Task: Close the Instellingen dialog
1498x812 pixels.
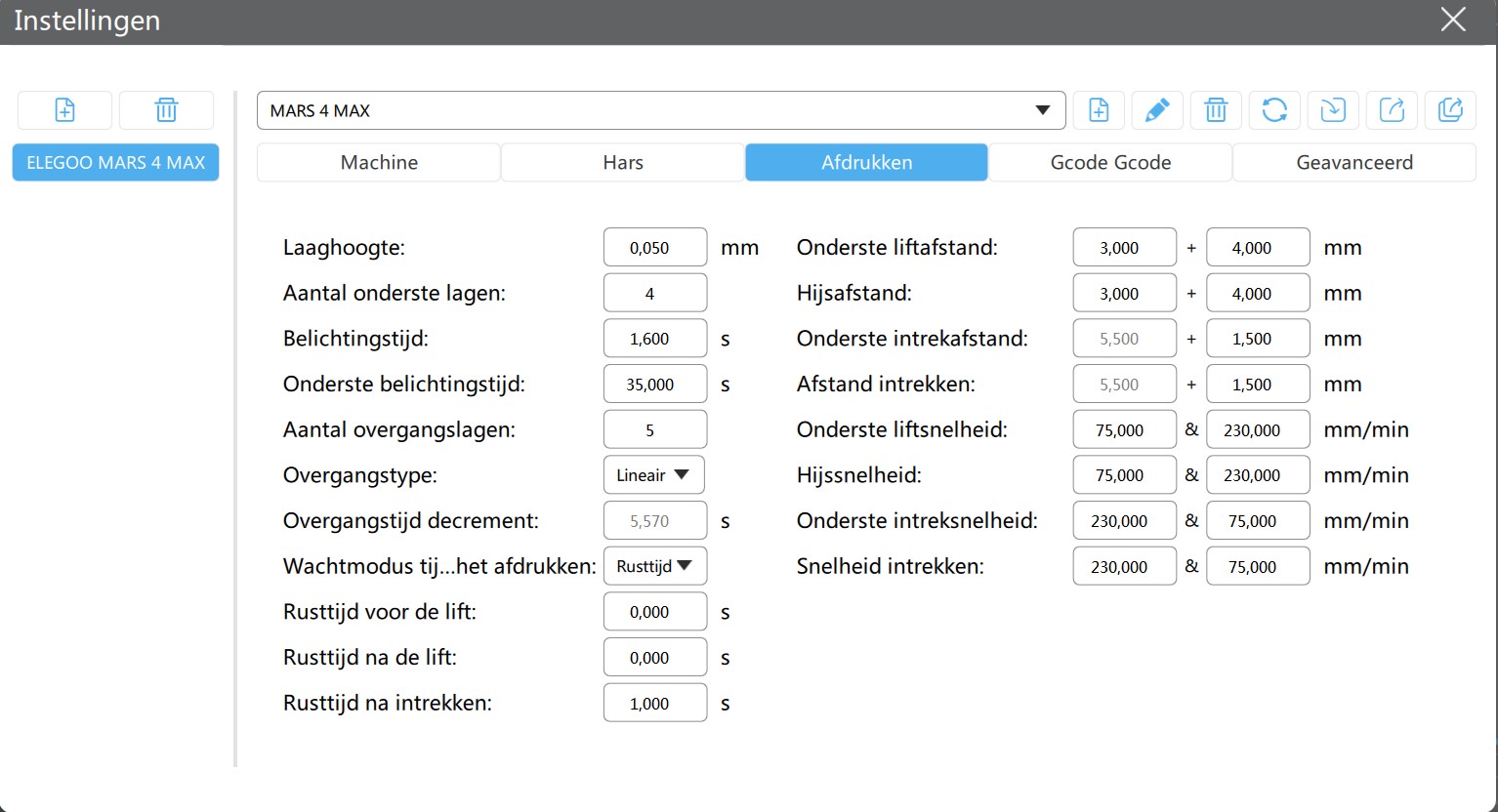Action: click(1453, 20)
